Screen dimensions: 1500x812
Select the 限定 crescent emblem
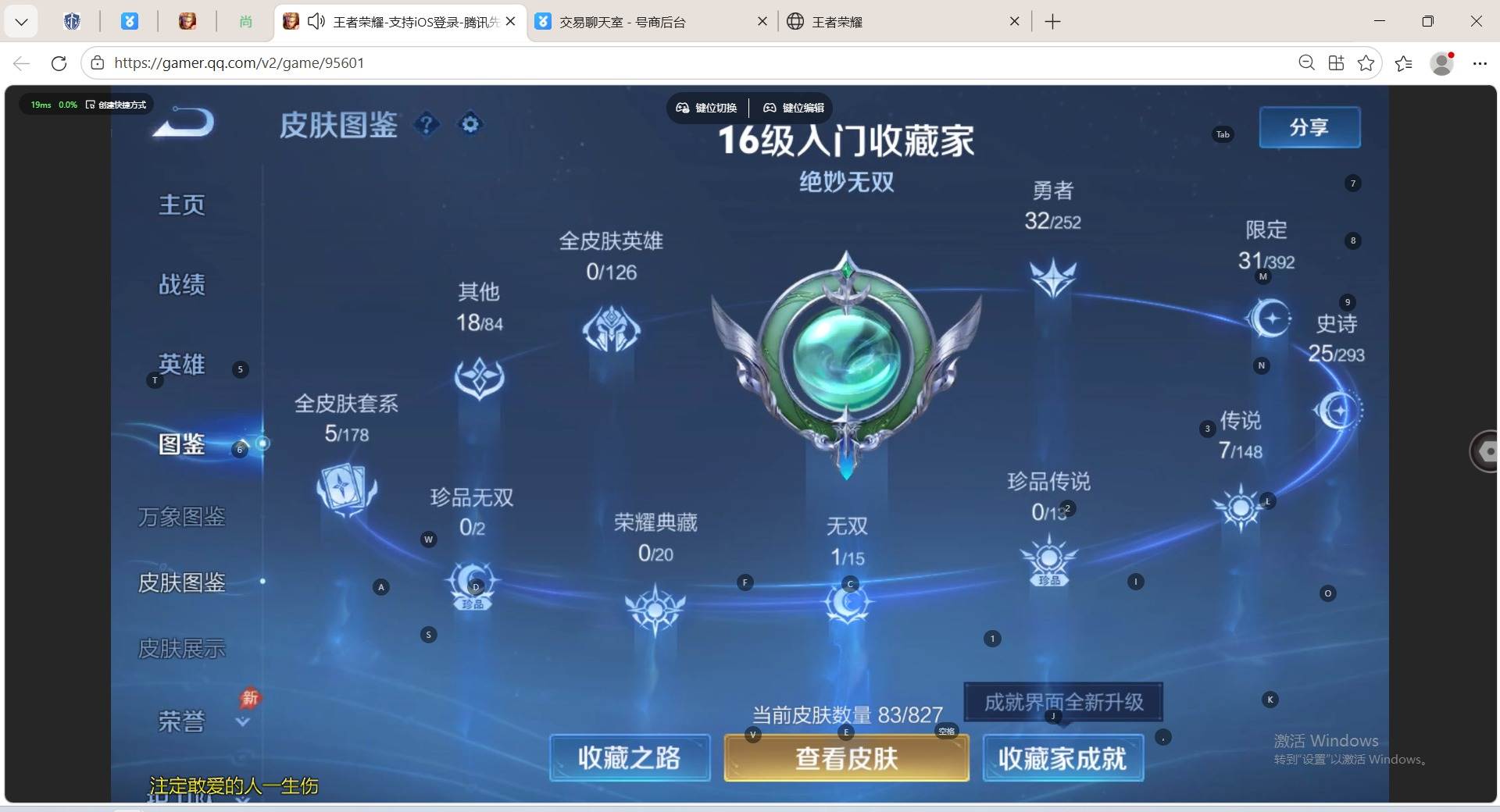[x=1268, y=319]
